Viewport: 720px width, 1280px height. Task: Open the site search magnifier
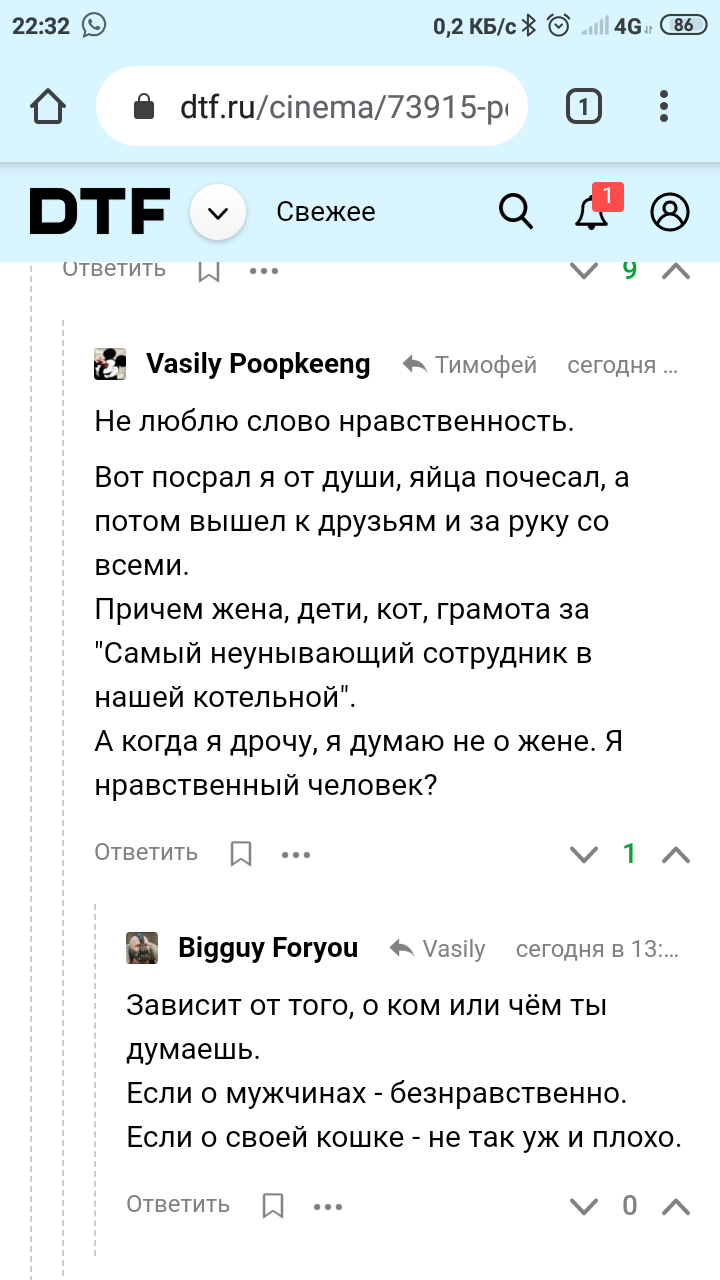coord(516,212)
